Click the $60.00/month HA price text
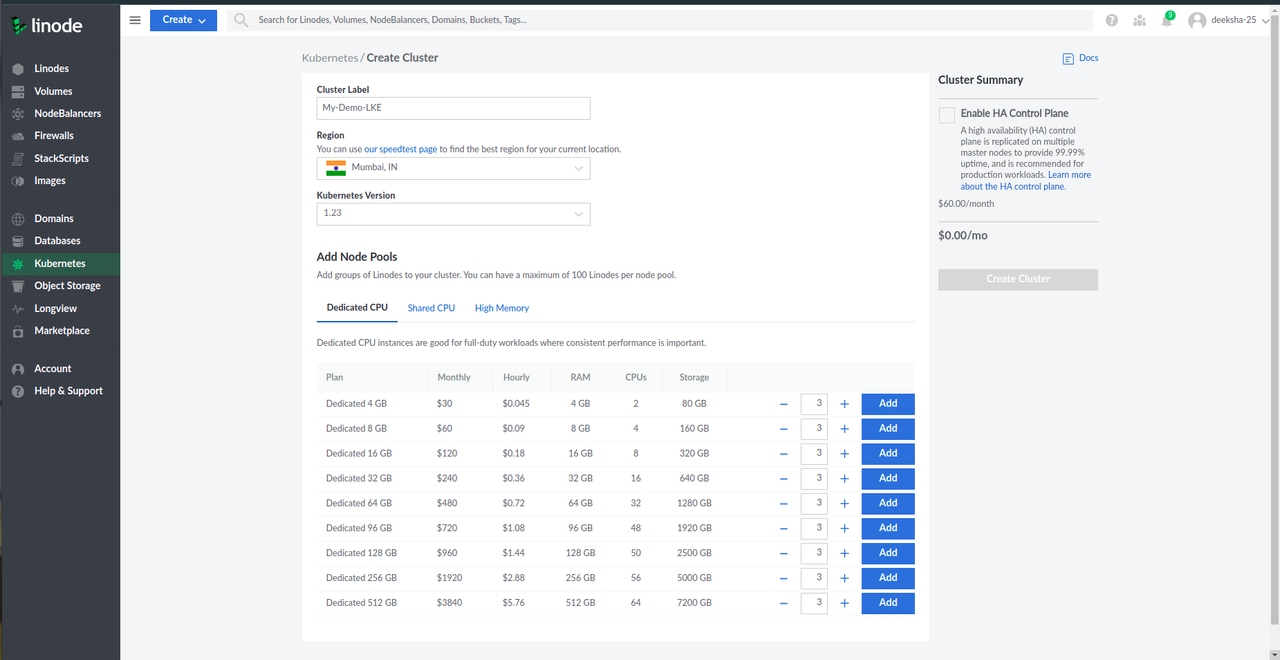The height and width of the screenshot is (660, 1280). click(x=966, y=204)
